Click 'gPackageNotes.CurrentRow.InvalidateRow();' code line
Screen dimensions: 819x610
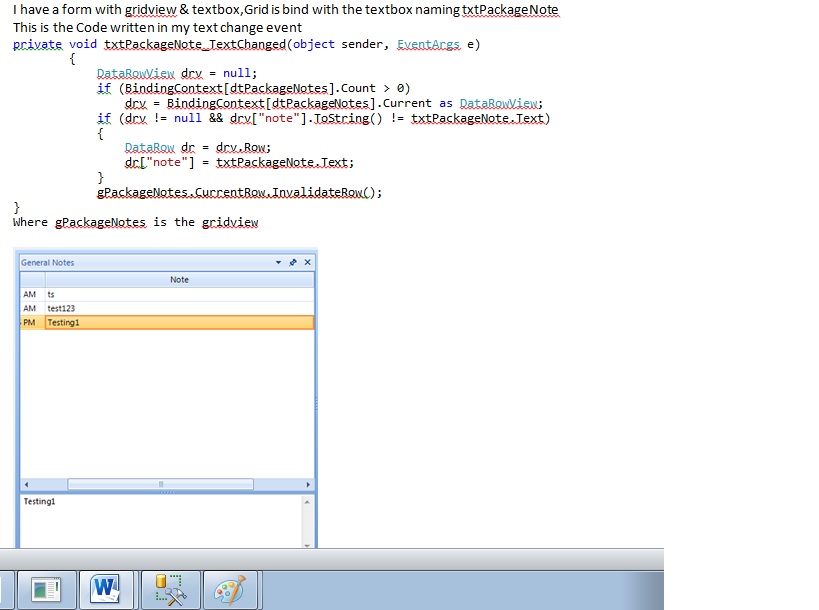click(240, 192)
